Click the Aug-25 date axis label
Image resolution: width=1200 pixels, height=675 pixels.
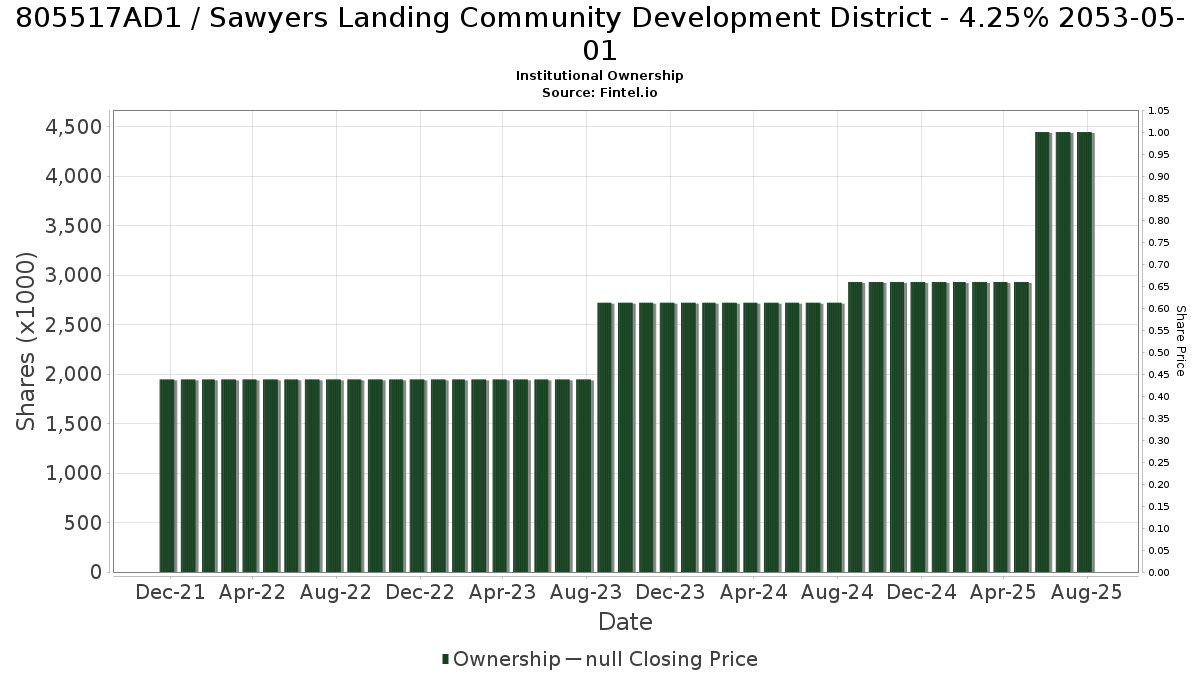(1087, 592)
